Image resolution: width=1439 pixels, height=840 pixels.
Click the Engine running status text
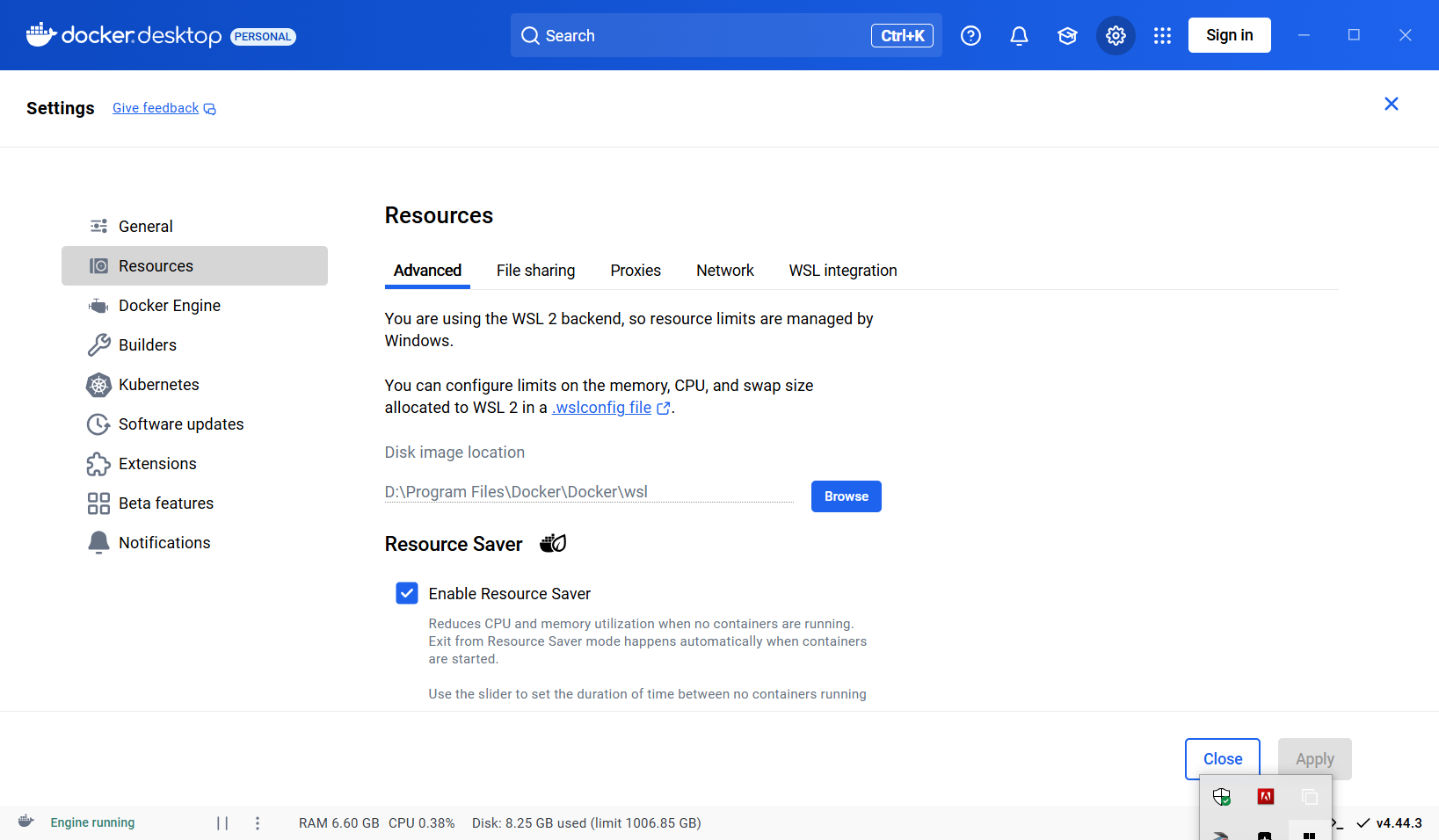click(92, 822)
